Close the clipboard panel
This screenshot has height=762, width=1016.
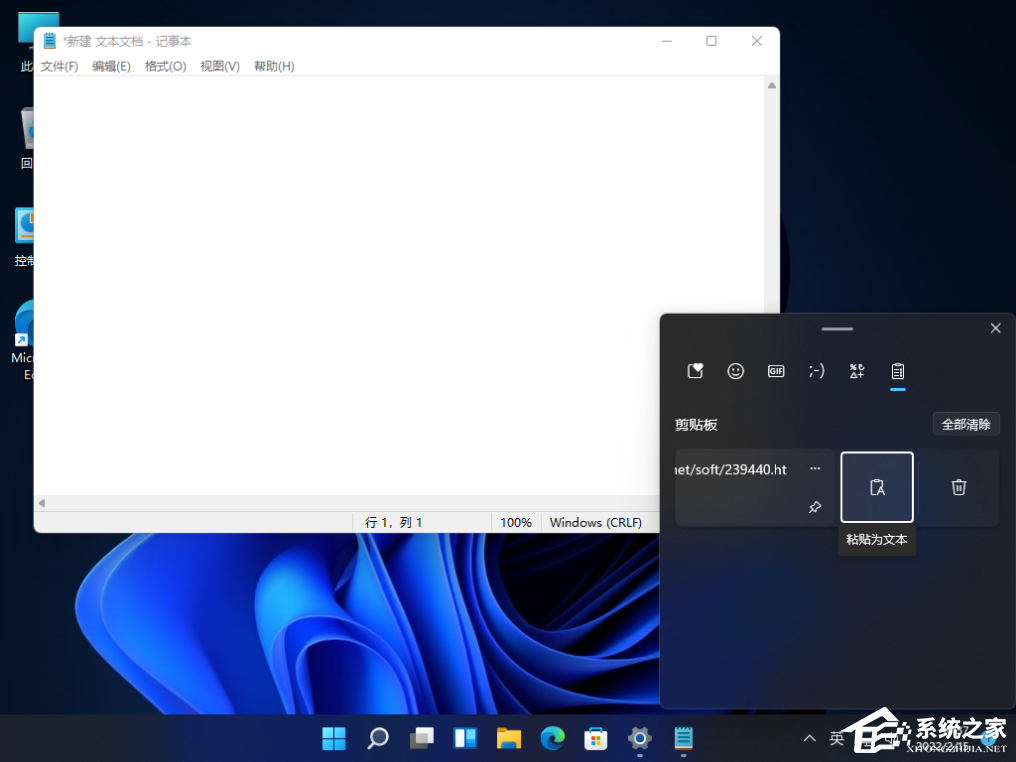coord(996,328)
